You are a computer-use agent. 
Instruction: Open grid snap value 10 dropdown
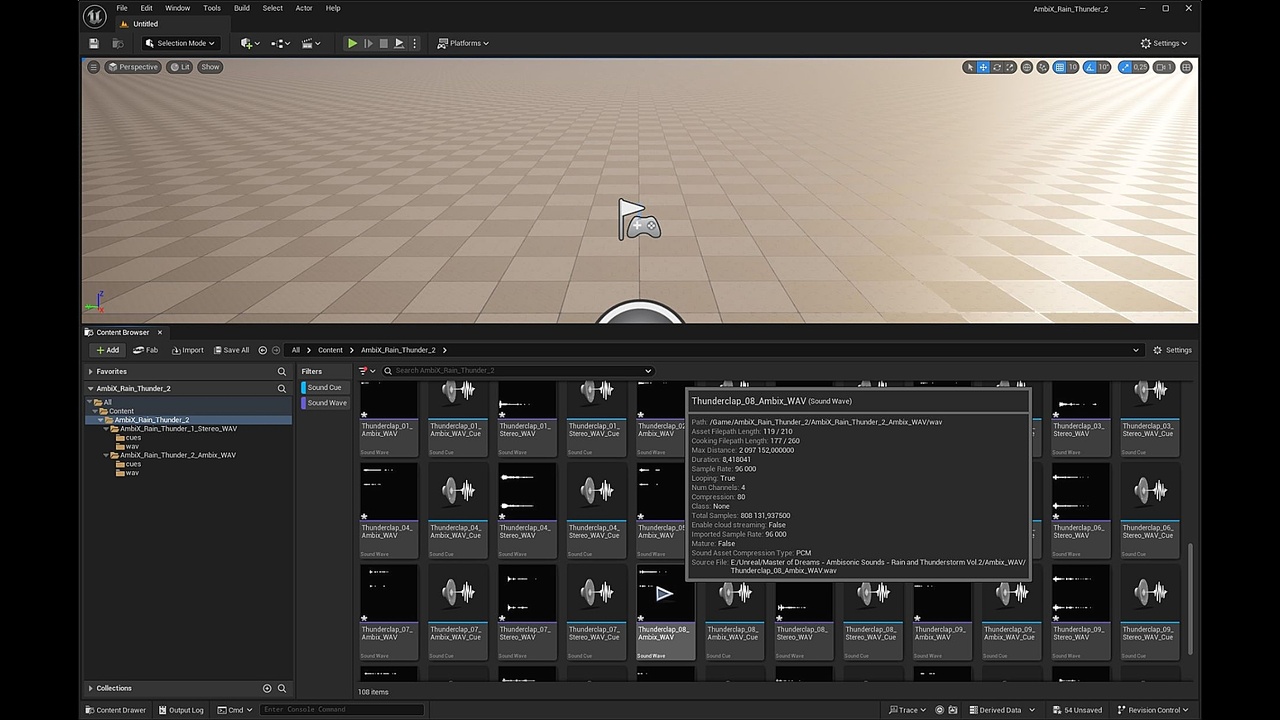point(1073,67)
